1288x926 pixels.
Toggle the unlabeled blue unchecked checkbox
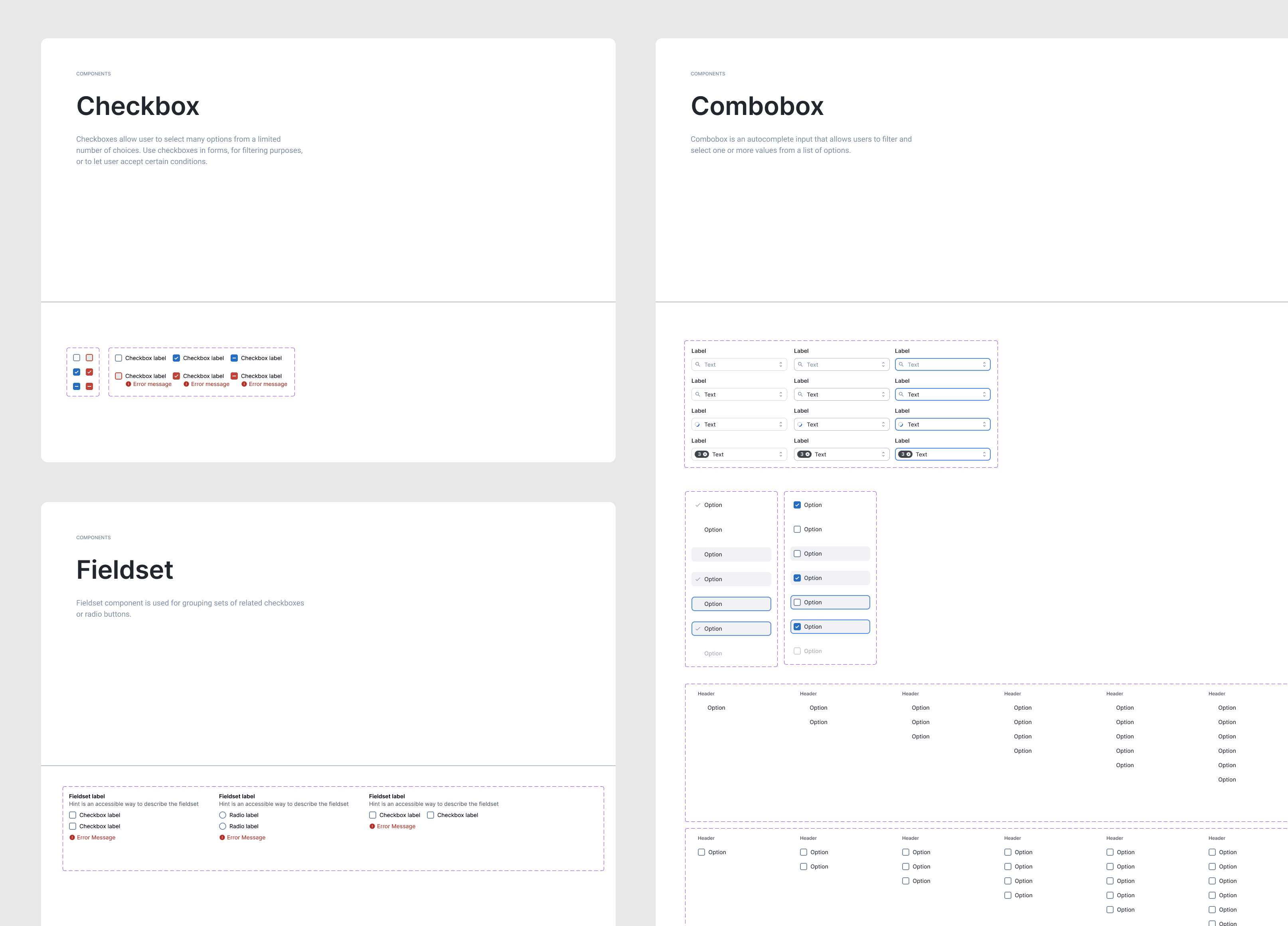(x=77, y=358)
